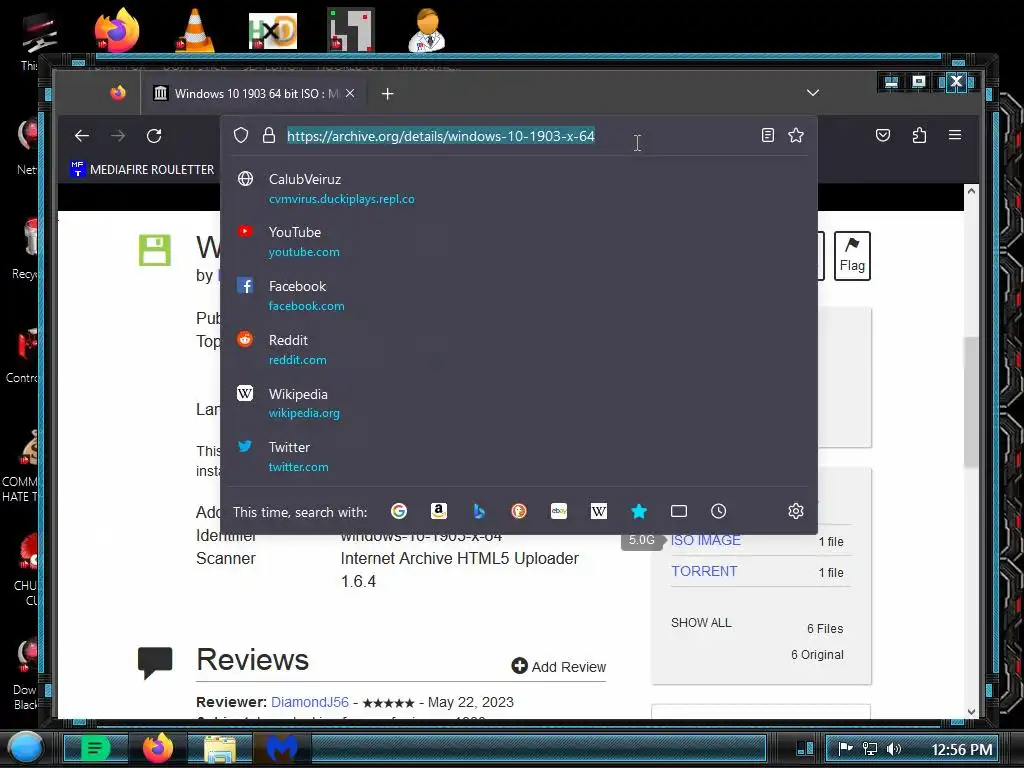Viewport: 1024px width, 768px height.
Task: Search this time with eBay
Action: [559, 511]
